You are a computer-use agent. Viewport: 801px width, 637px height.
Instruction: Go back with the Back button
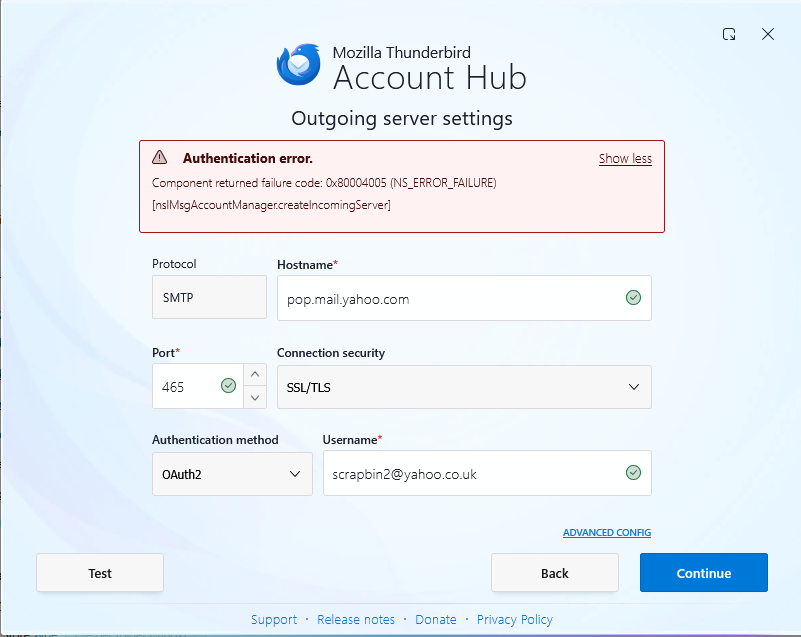coord(555,573)
